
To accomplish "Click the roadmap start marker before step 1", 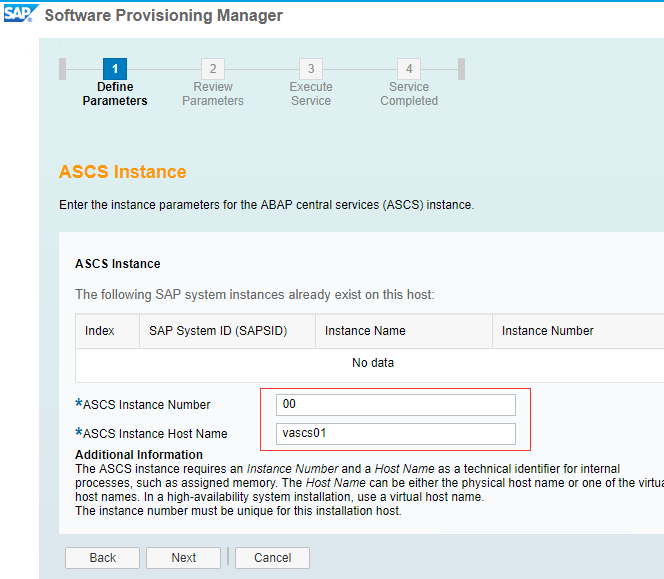I will click(x=63, y=68).
